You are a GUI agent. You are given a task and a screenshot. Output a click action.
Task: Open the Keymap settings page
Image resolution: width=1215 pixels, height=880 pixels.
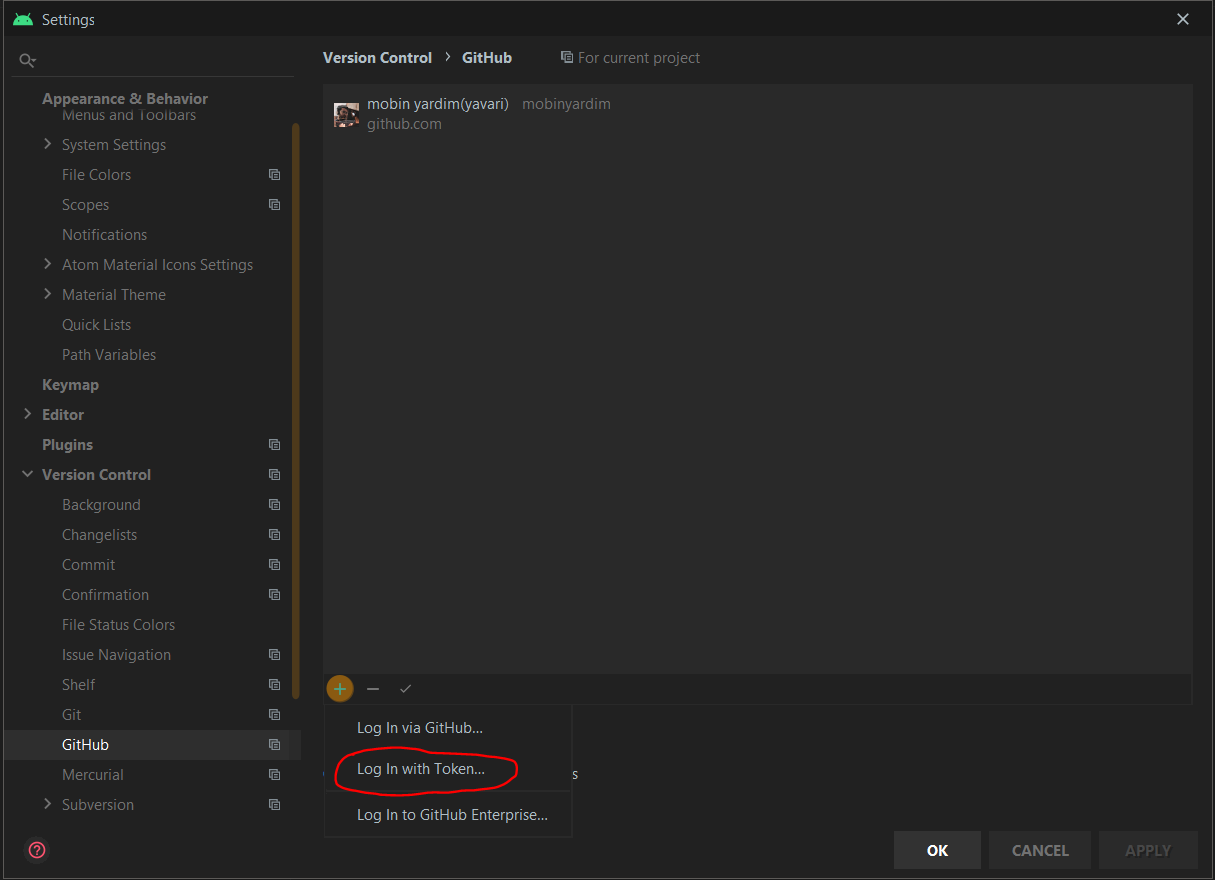70,385
